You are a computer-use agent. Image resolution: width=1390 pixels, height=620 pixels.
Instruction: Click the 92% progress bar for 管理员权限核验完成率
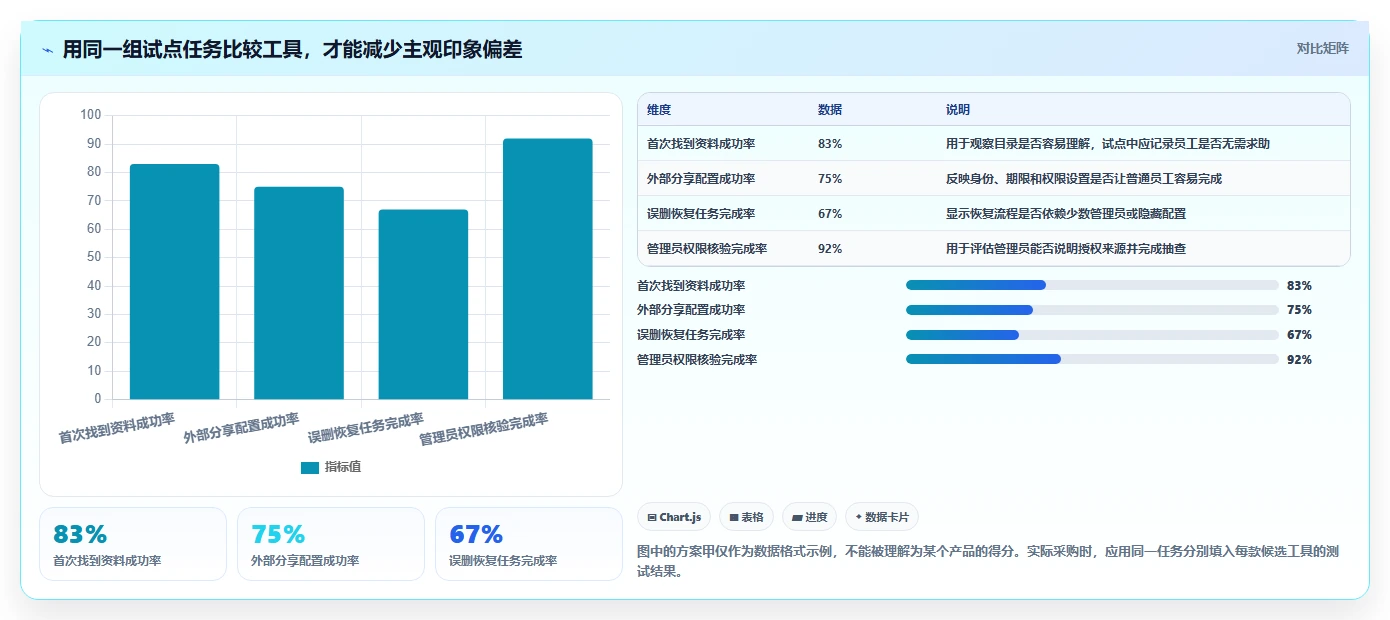pos(1092,359)
